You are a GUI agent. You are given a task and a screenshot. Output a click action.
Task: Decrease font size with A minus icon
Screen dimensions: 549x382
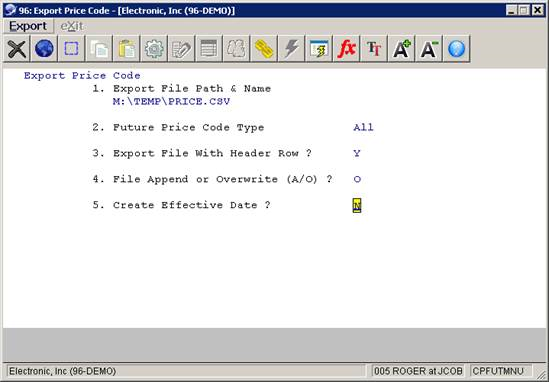[429, 49]
